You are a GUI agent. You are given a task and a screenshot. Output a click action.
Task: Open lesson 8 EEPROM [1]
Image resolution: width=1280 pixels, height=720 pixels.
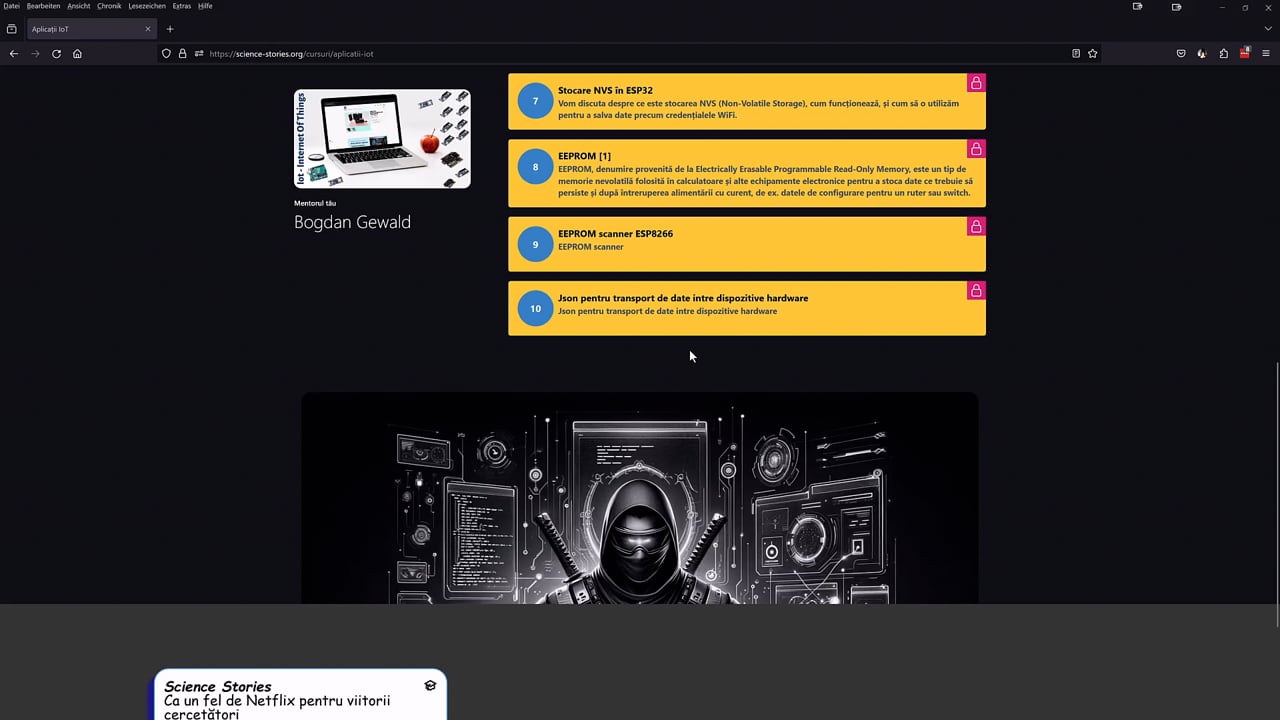click(x=746, y=173)
